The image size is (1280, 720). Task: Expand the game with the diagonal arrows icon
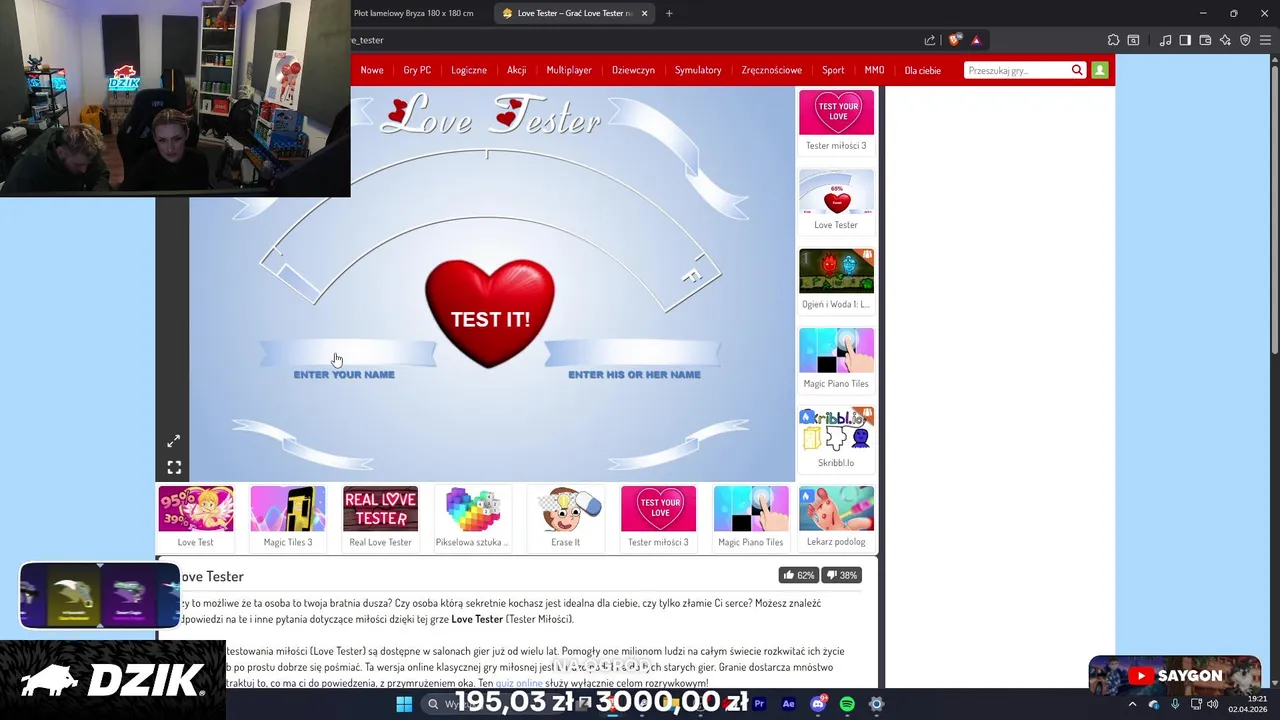point(174,441)
